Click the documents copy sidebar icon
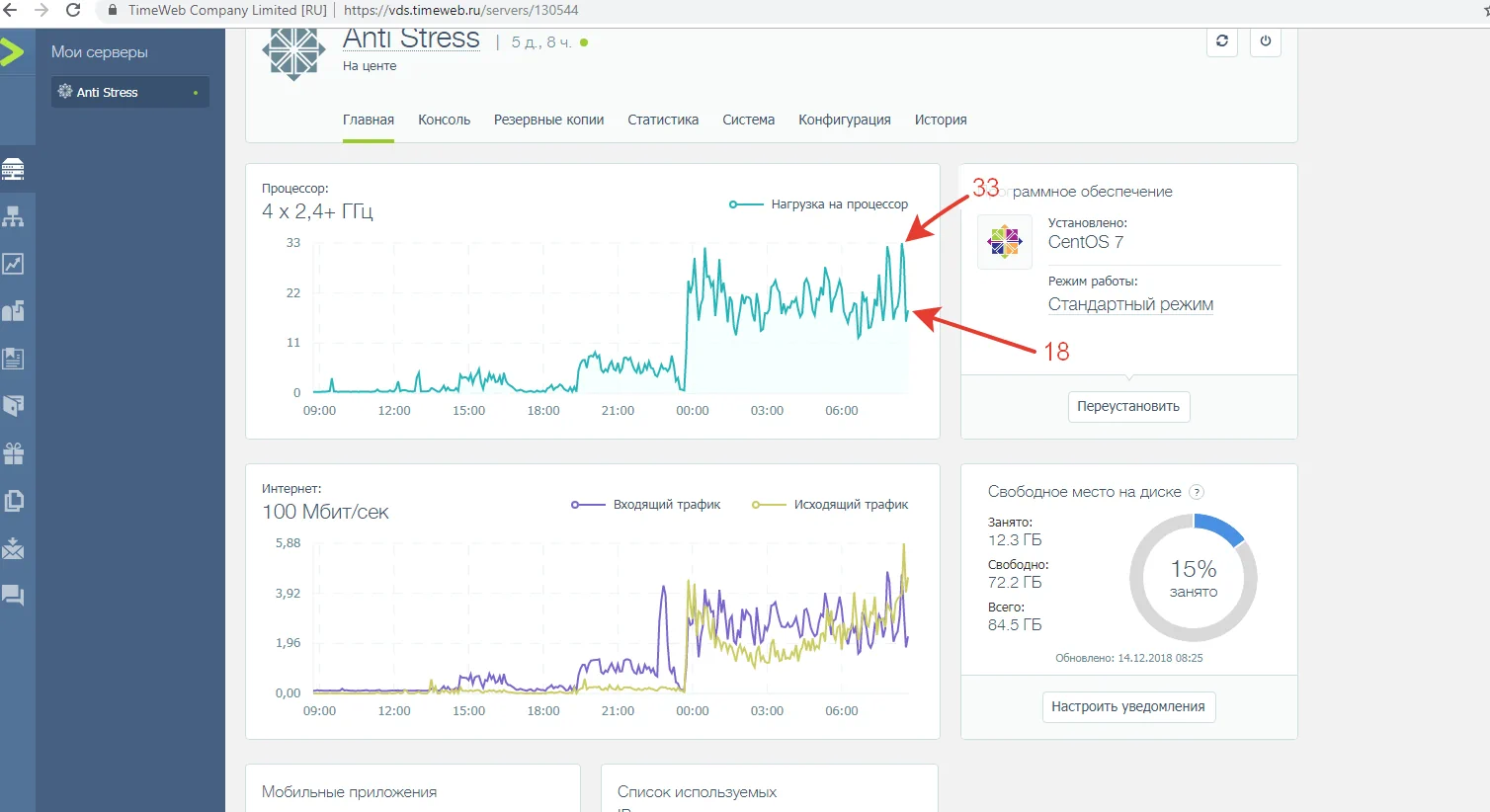The width and height of the screenshot is (1490, 812). tap(13, 501)
